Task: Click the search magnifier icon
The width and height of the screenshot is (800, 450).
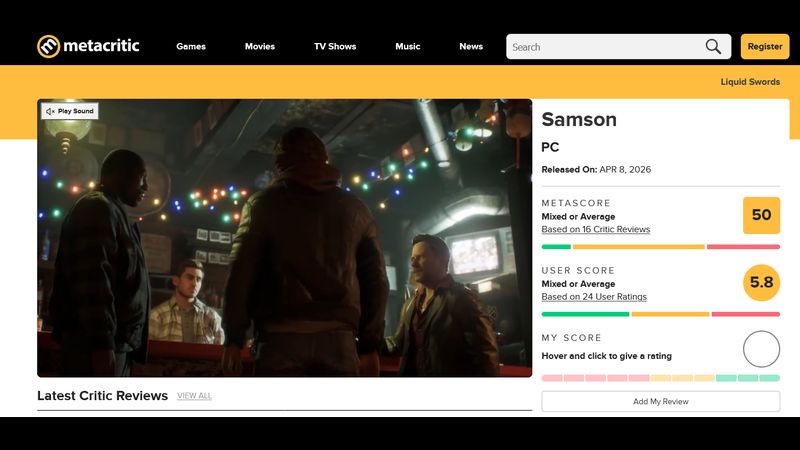Action: pos(713,46)
